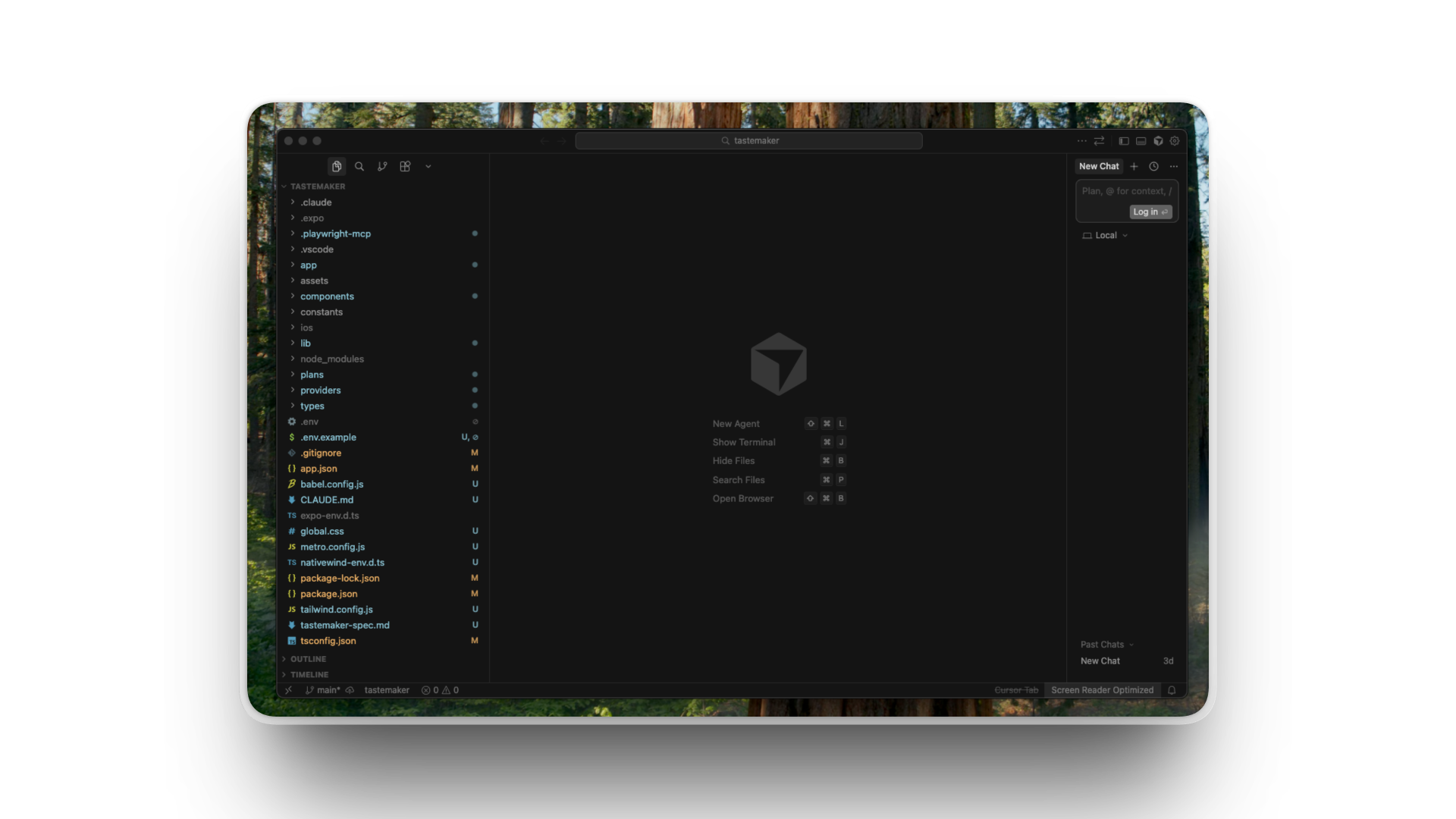1456x819 pixels.
Task: Expand the OUTLINE section
Action: click(x=308, y=659)
